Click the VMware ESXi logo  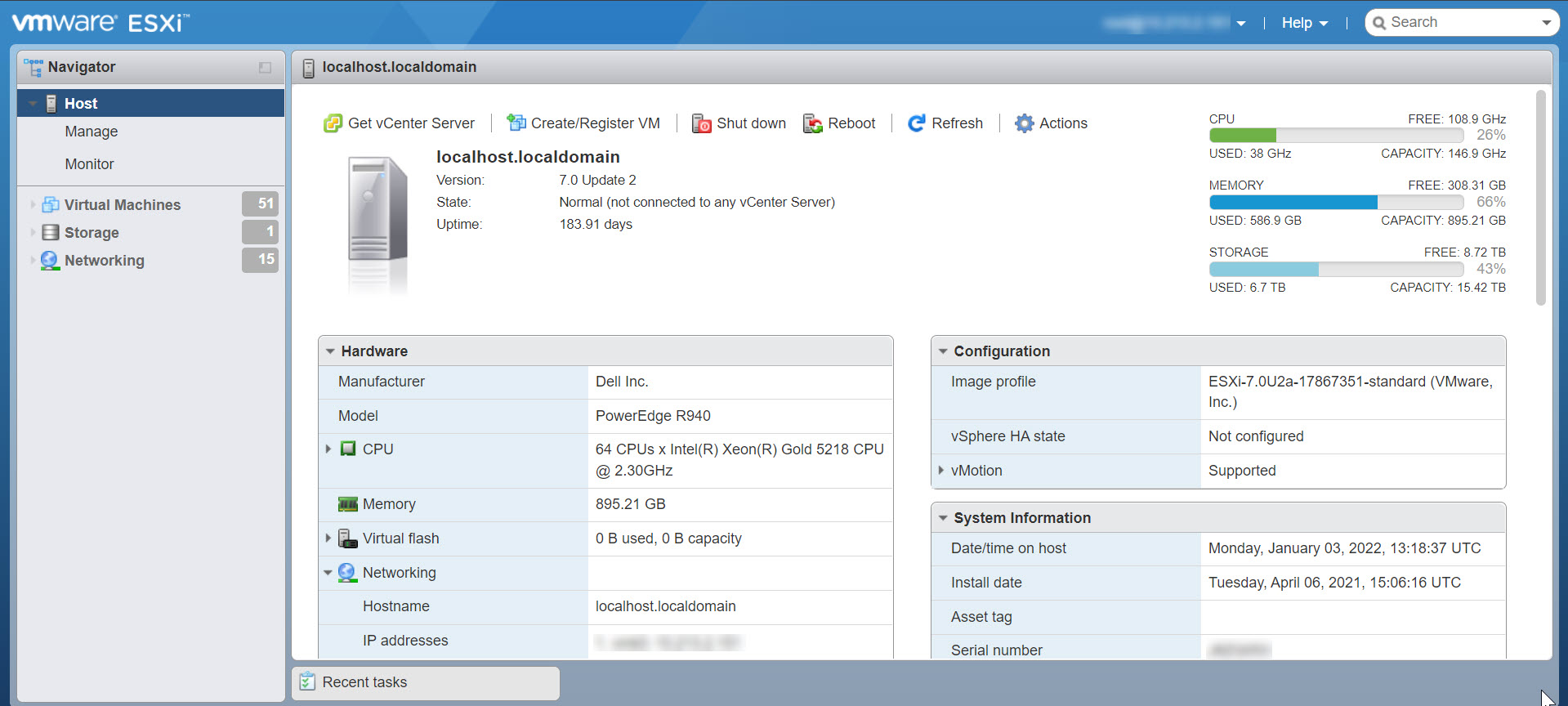point(101,22)
